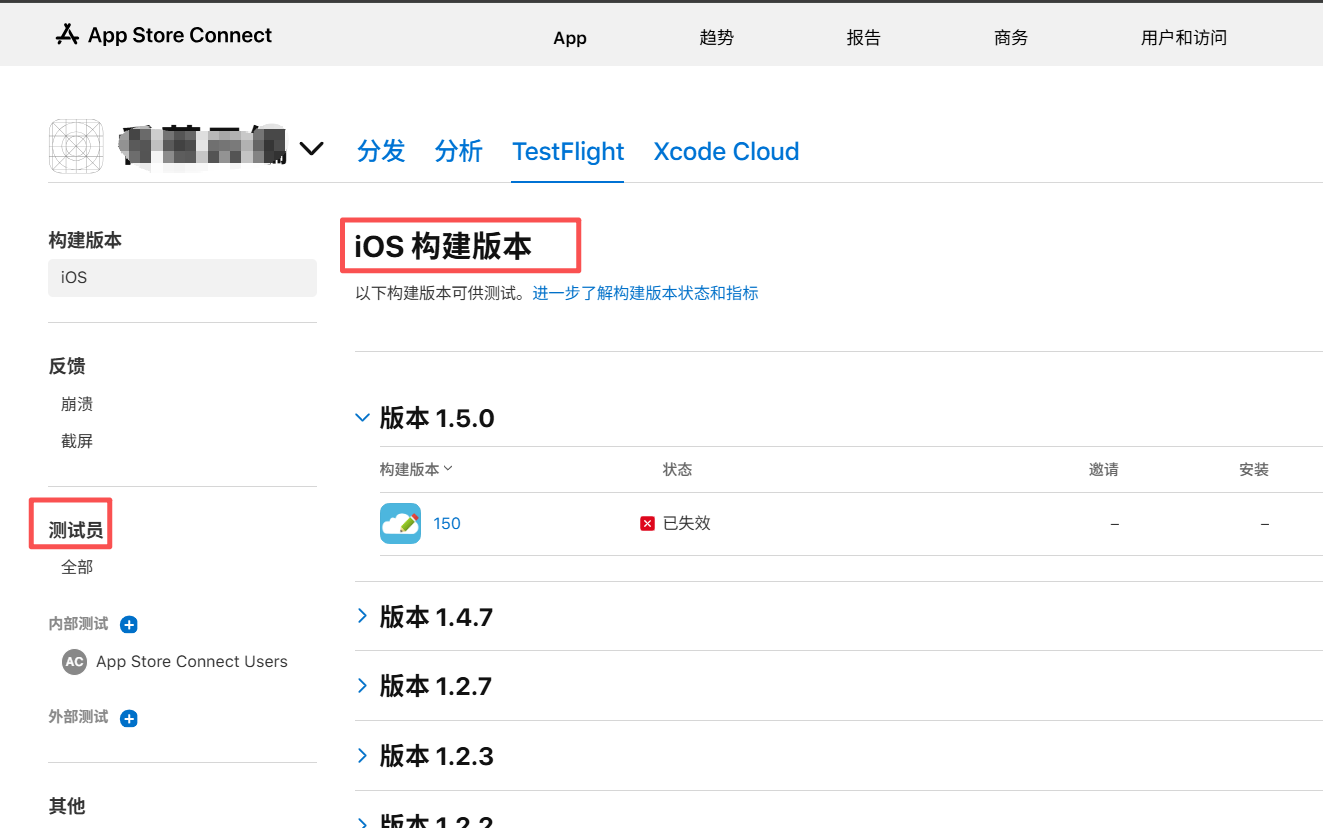
Task: Click the 其他 sidebar heading
Action: 67,805
